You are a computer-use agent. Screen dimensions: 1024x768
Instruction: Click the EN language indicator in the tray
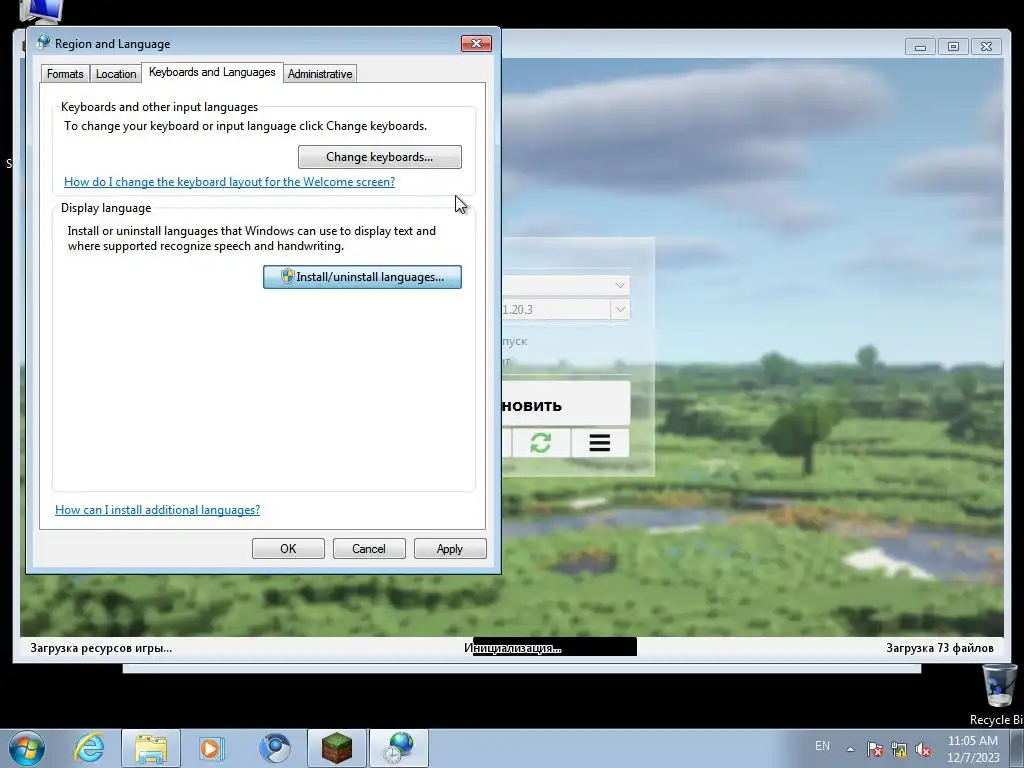tap(822, 746)
